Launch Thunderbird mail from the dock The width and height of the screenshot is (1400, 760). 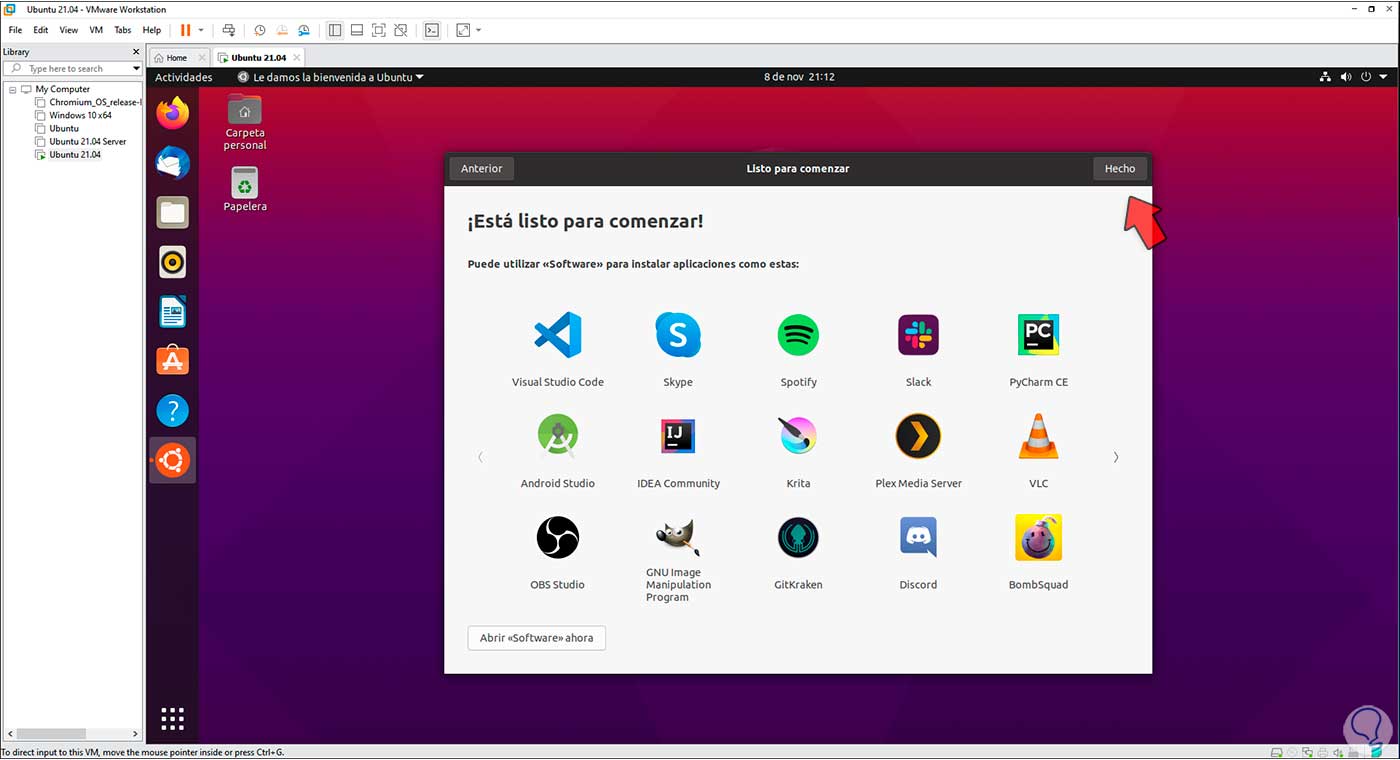pos(173,162)
